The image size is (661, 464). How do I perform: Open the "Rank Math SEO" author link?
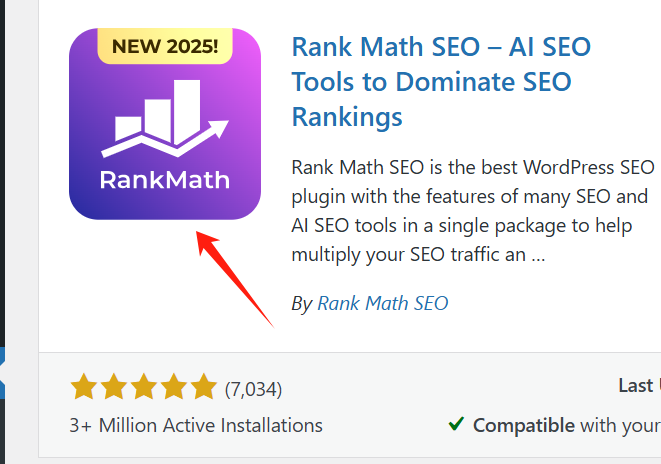[x=382, y=303]
